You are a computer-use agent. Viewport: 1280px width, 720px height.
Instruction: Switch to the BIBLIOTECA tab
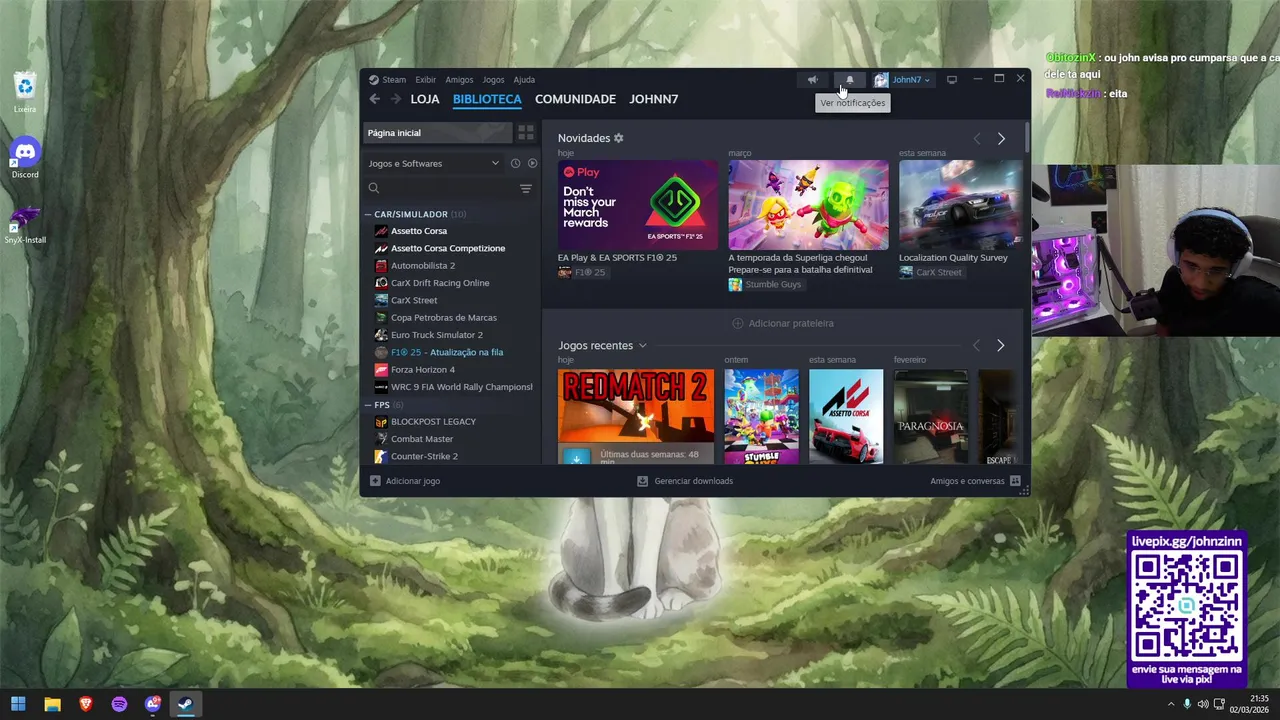click(x=487, y=99)
